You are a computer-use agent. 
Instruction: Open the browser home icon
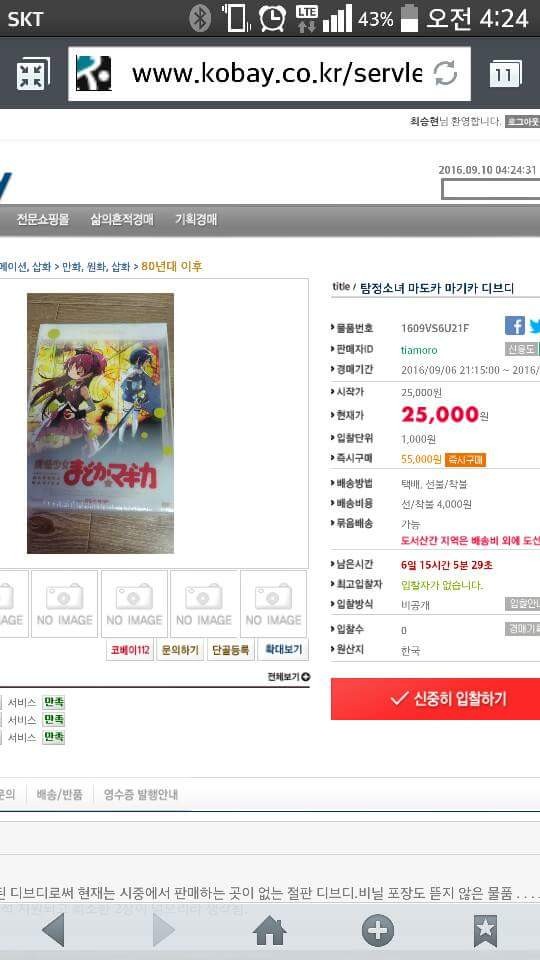point(270,931)
